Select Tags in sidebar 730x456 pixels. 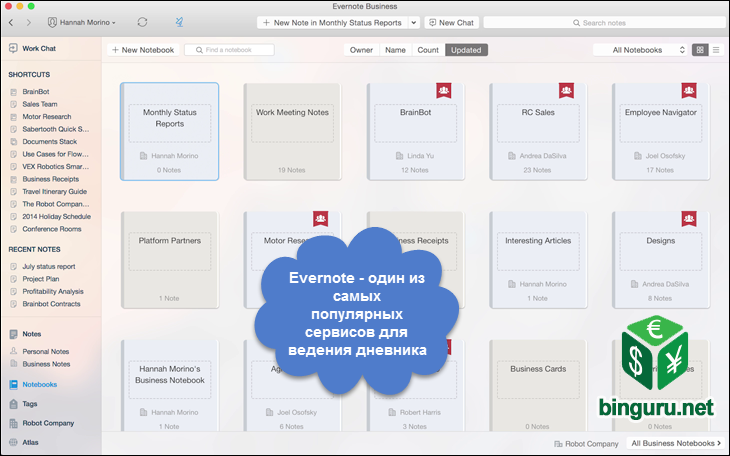click(29, 404)
